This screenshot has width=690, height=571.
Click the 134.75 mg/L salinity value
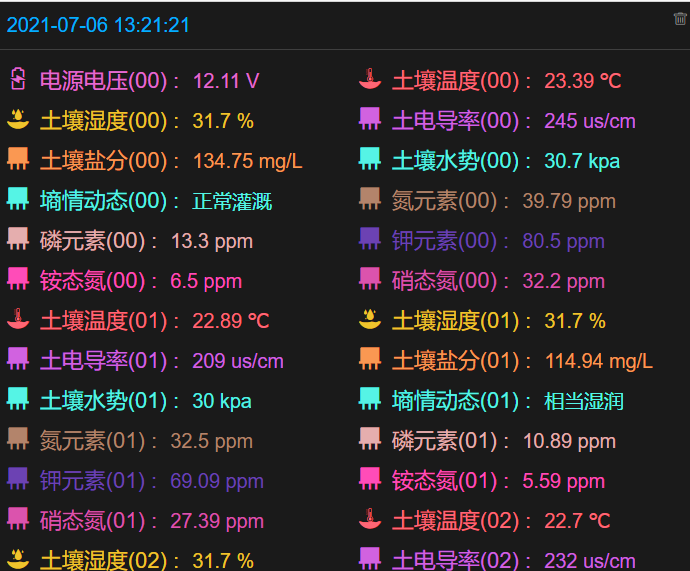coord(247,161)
